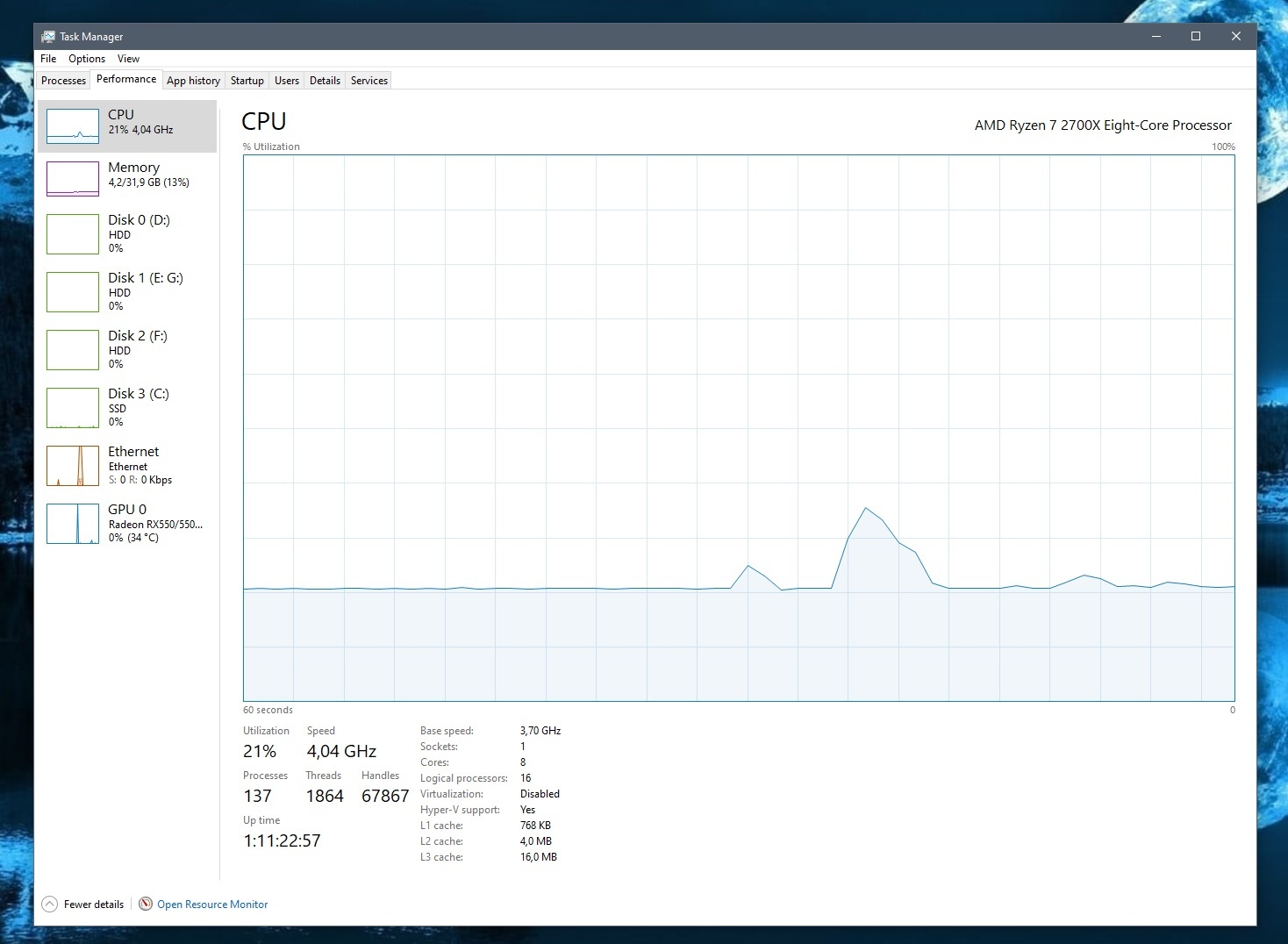
Task: Click the Resource Monitor gauge icon
Action: tap(146, 904)
